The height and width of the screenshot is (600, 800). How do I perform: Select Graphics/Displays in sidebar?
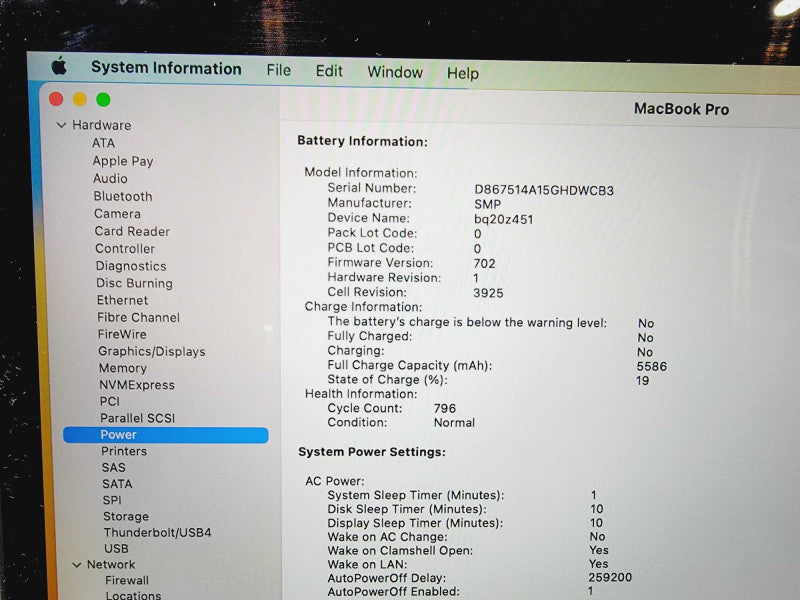coord(152,352)
